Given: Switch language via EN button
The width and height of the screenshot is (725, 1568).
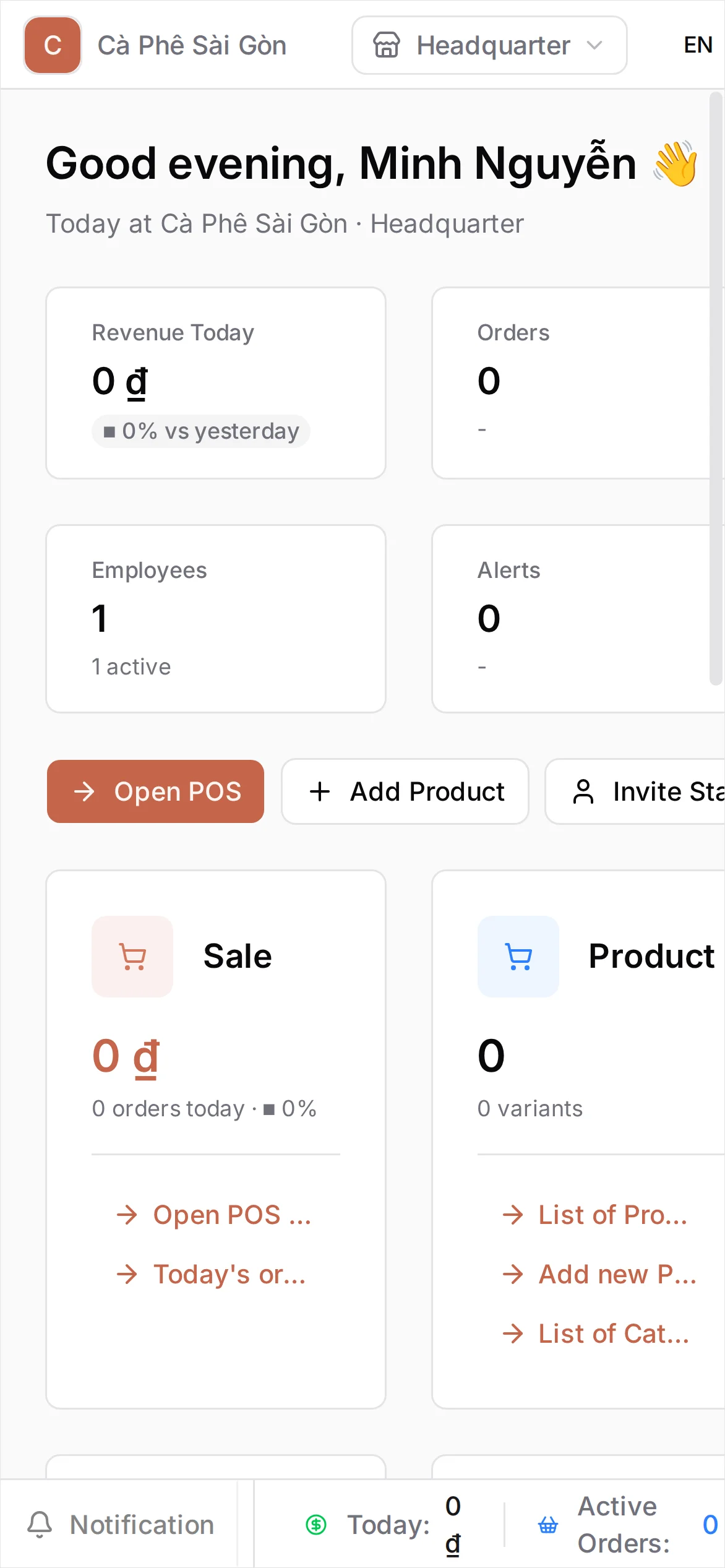Looking at the screenshot, I should (698, 45).
